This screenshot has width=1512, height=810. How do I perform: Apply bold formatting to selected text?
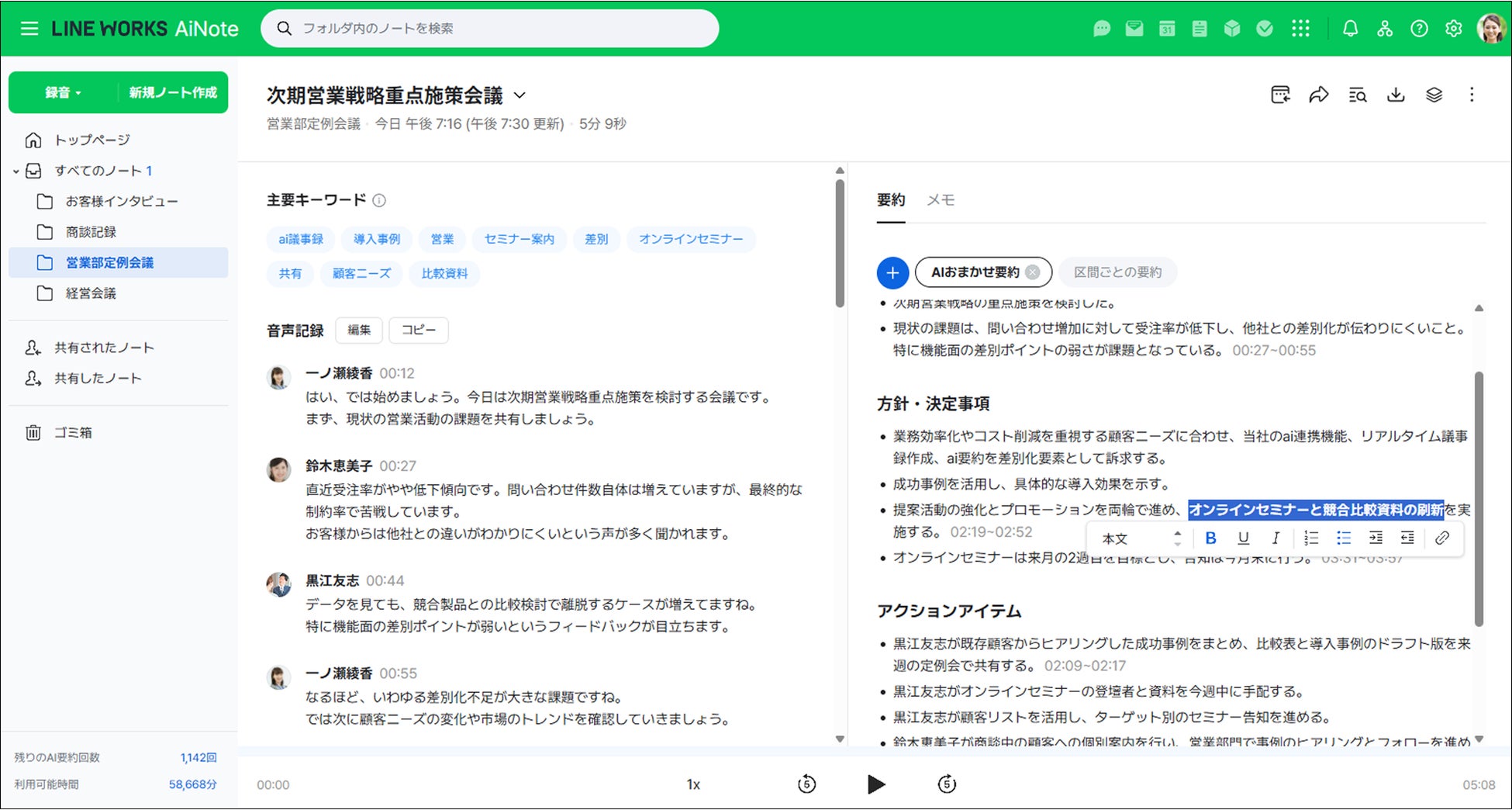coord(1210,538)
